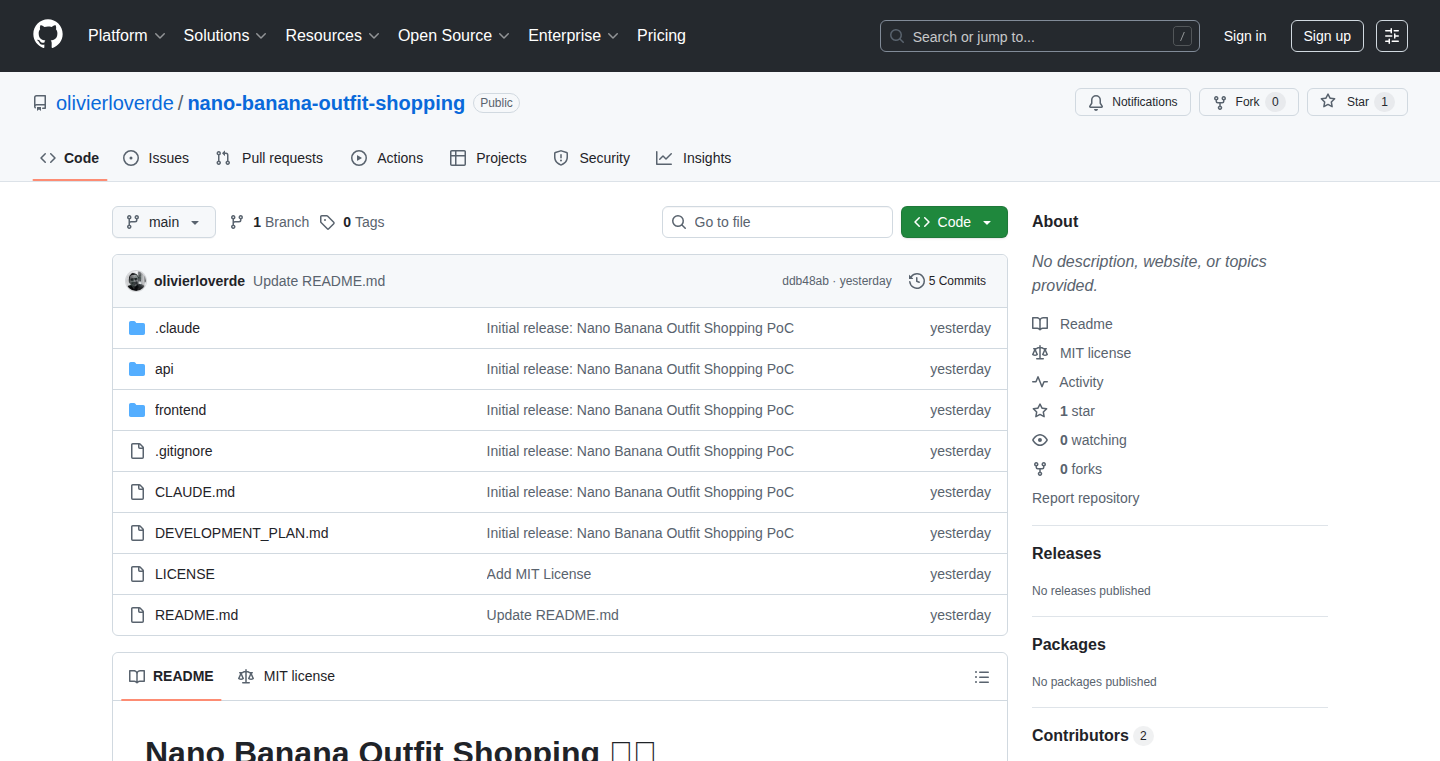This screenshot has width=1440, height=761.
Task: Click the README.md file icon
Action: [x=137, y=615]
